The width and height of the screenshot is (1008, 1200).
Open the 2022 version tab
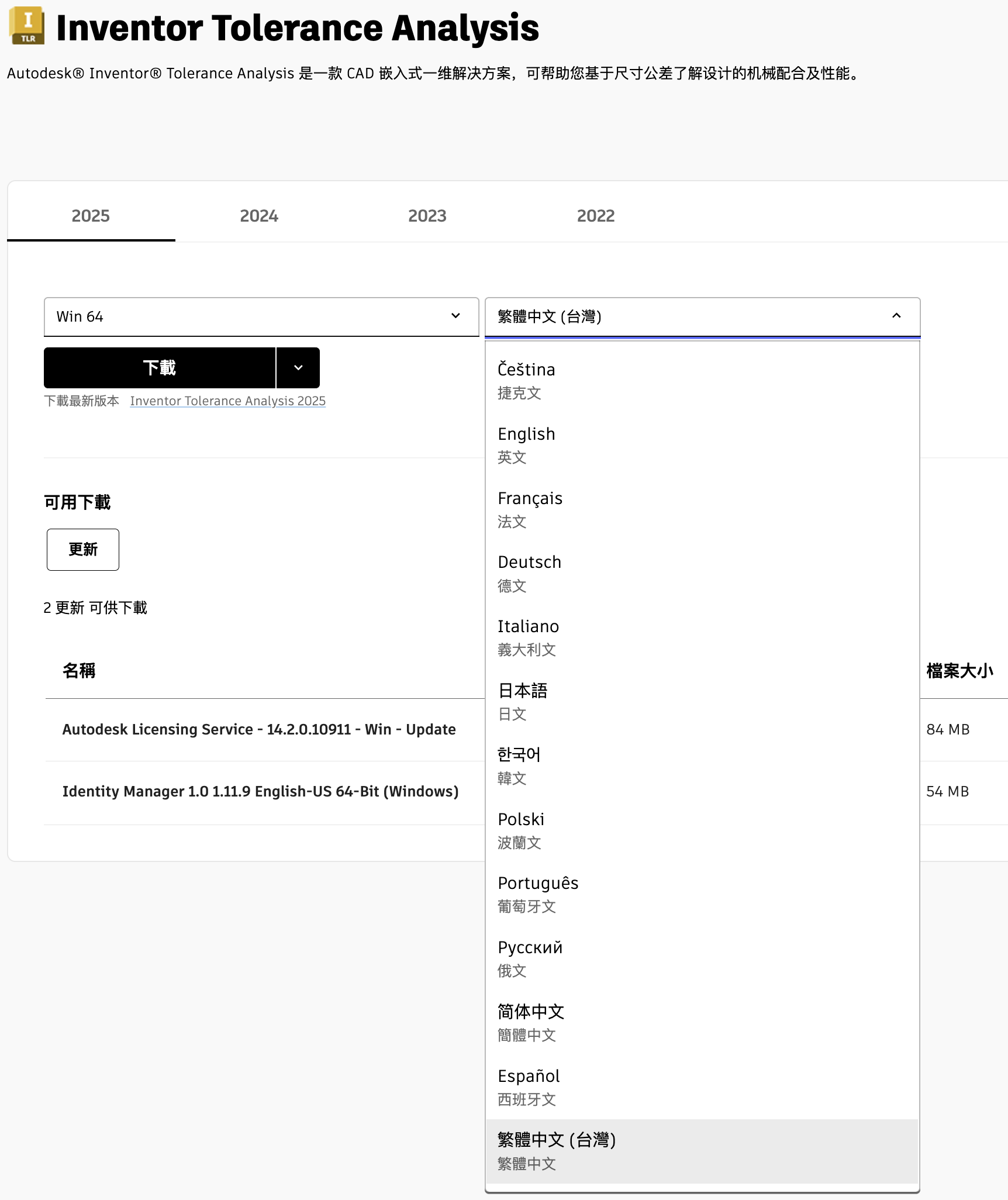tap(595, 216)
